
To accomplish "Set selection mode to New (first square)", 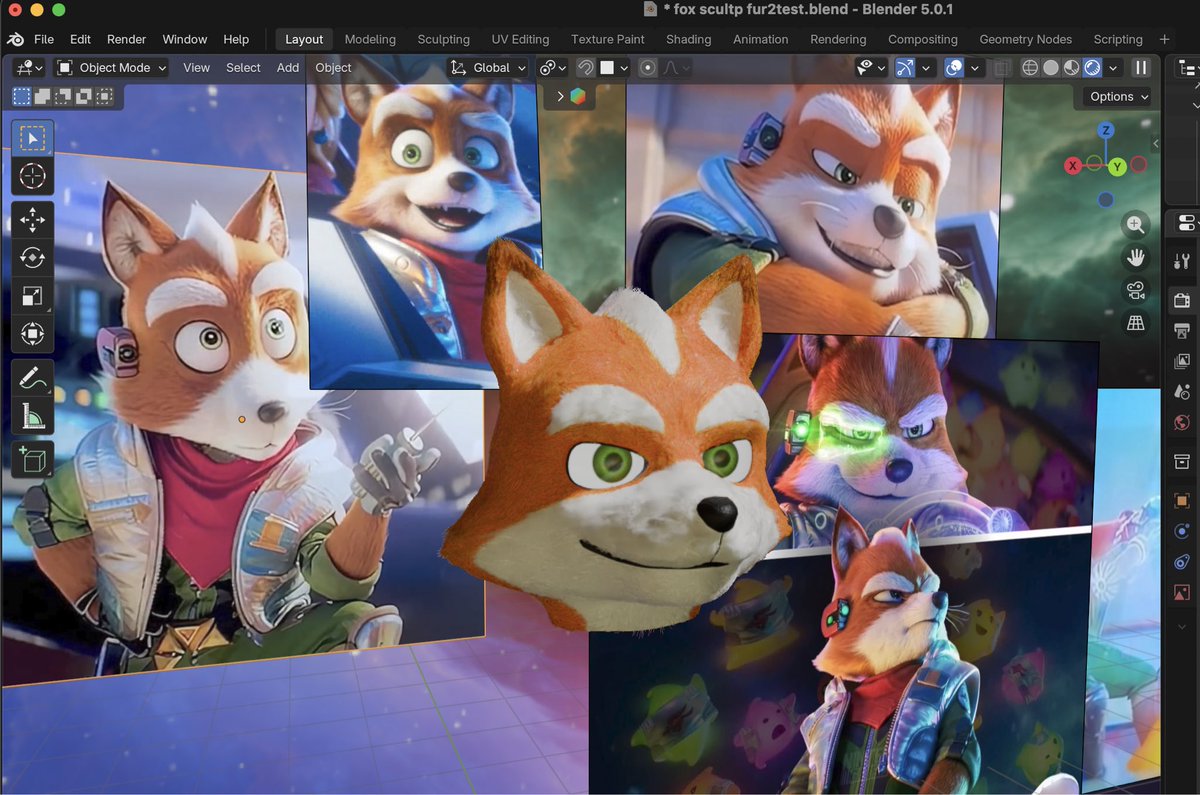I will (x=22, y=97).
